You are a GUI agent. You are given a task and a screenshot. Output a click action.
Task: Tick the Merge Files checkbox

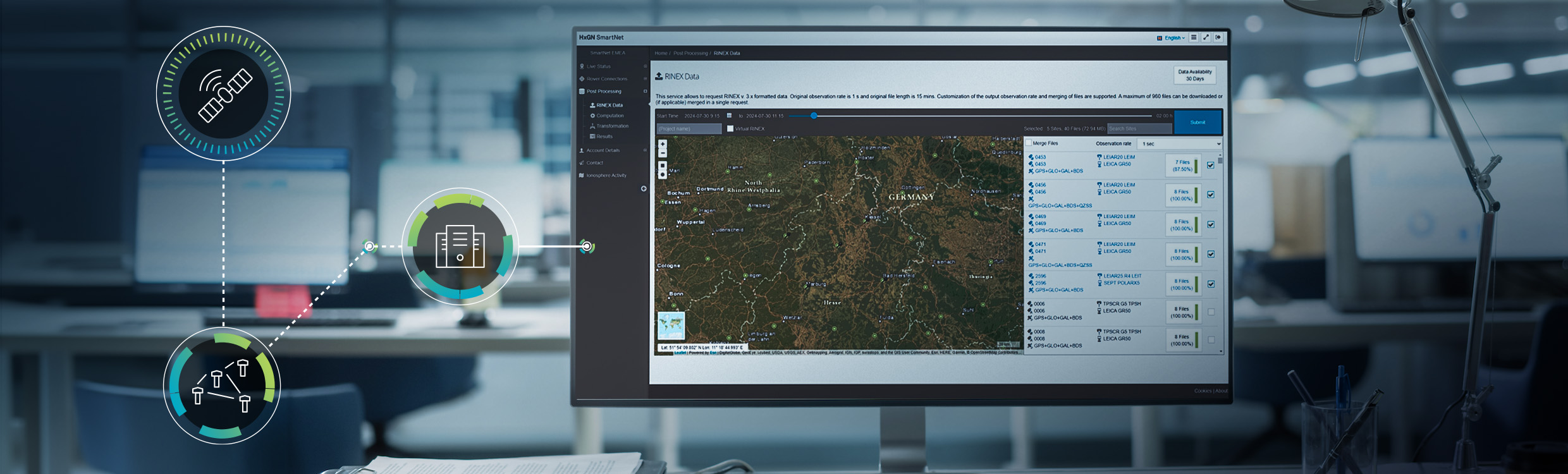(x=1029, y=143)
